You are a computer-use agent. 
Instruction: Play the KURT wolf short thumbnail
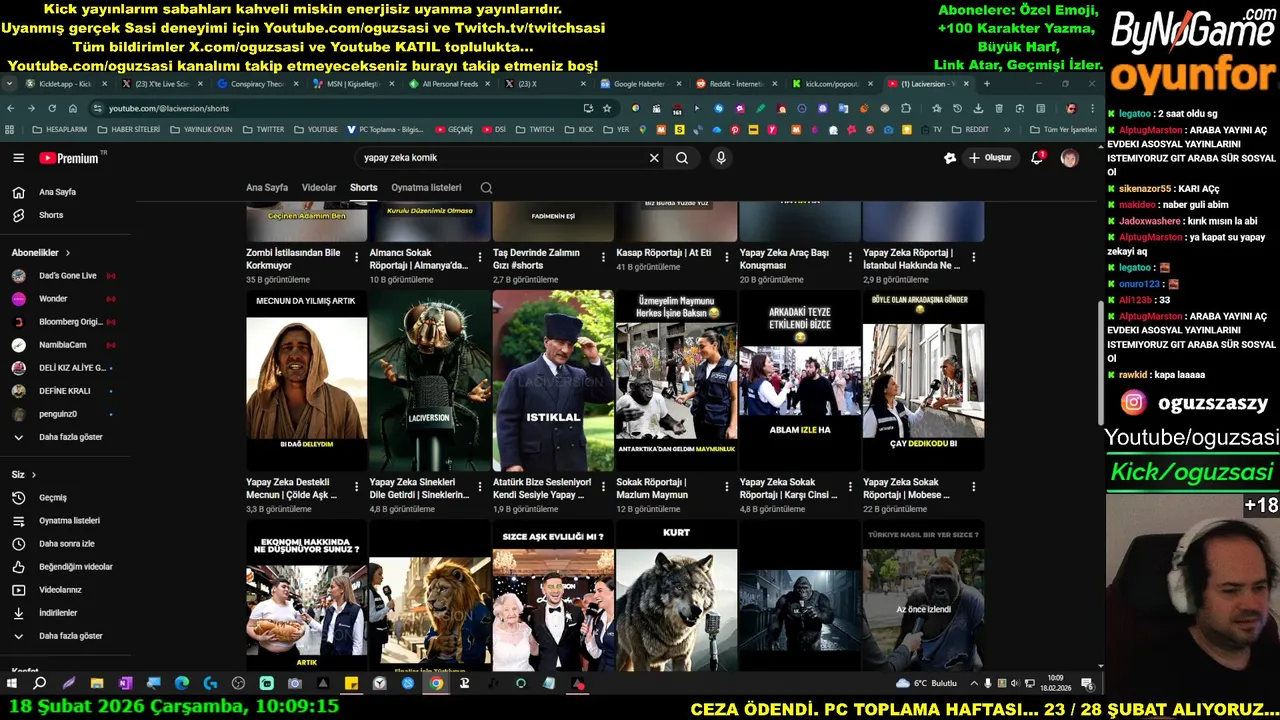[x=676, y=596]
